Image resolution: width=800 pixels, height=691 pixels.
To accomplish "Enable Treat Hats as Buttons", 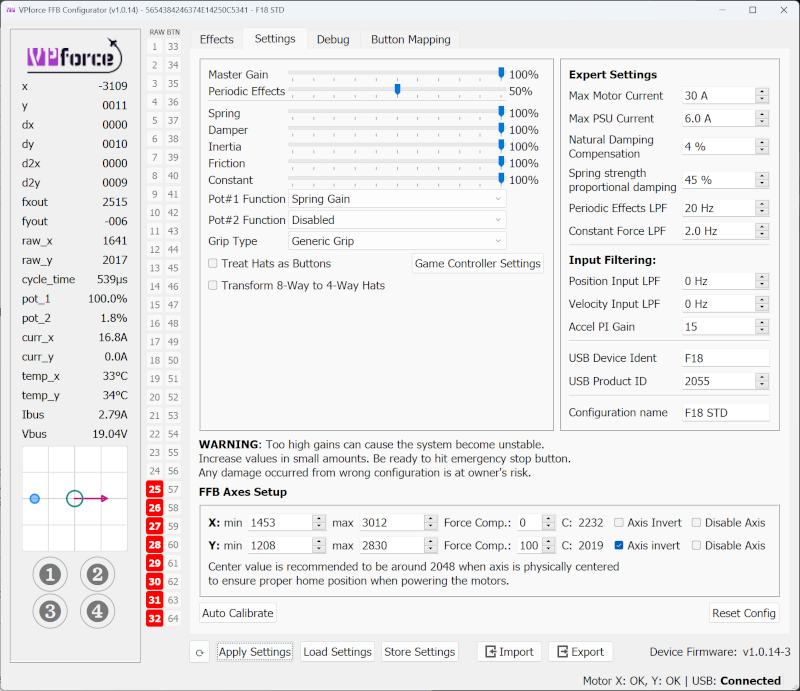I will 213,263.
